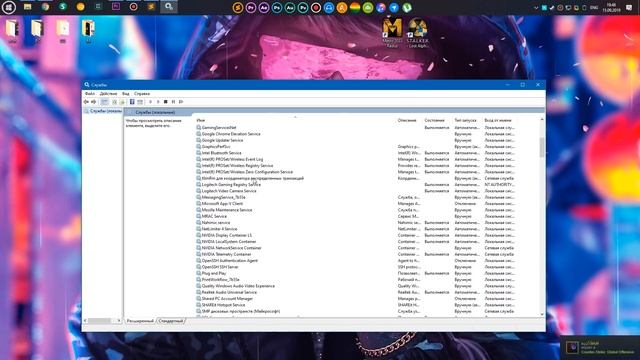The image size is (640, 360).
Task: Select NVIDIA NetworkService Container service
Action: pos(355,248)
